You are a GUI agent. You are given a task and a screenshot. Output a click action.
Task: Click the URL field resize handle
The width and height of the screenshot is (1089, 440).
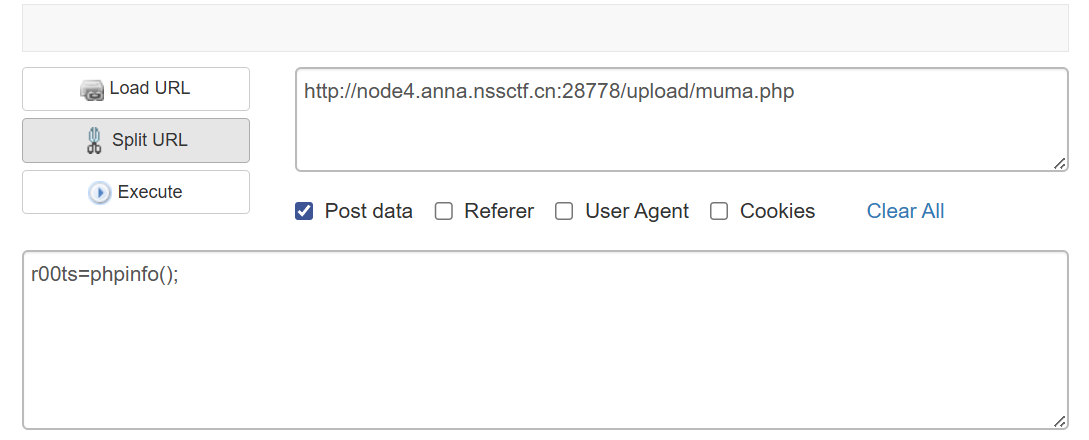1060,163
